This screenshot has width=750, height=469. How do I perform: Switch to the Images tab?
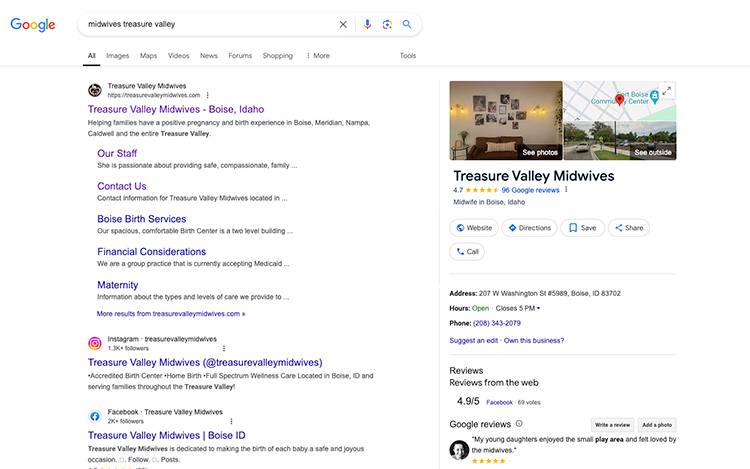coord(117,56)
